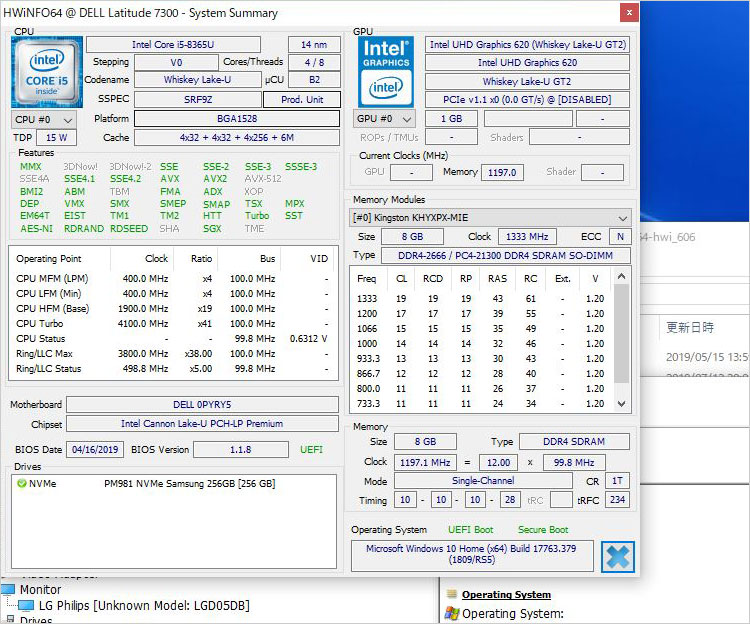Click the Whiskey Lake-U codename field
The height and width of the screenshot is (624, 750).
coord(198,80)
